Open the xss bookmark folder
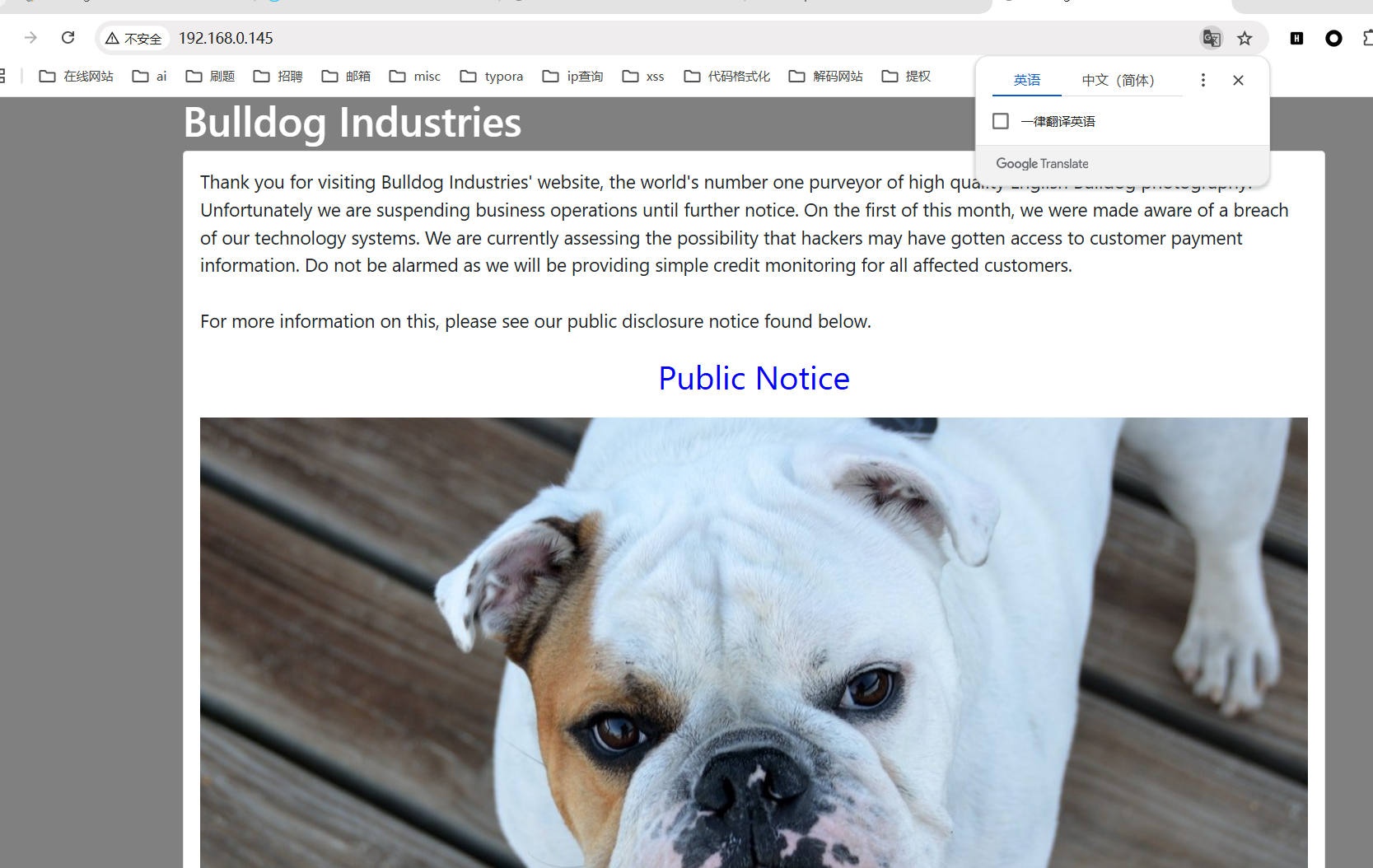The width and height of the screenshot is (1373, 868). [643, 77]
